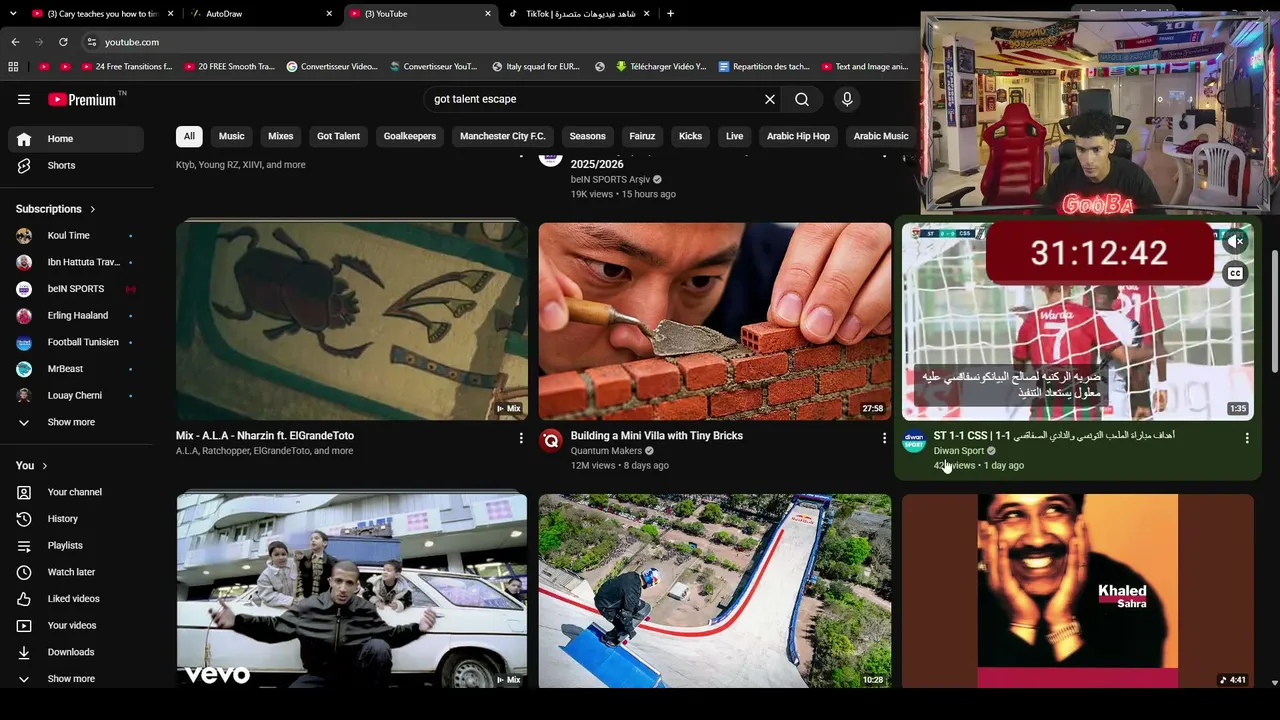Open the Subscriptions section chevron
The width and height of the screenshot is (1280, 720).
tap(92, 209)
